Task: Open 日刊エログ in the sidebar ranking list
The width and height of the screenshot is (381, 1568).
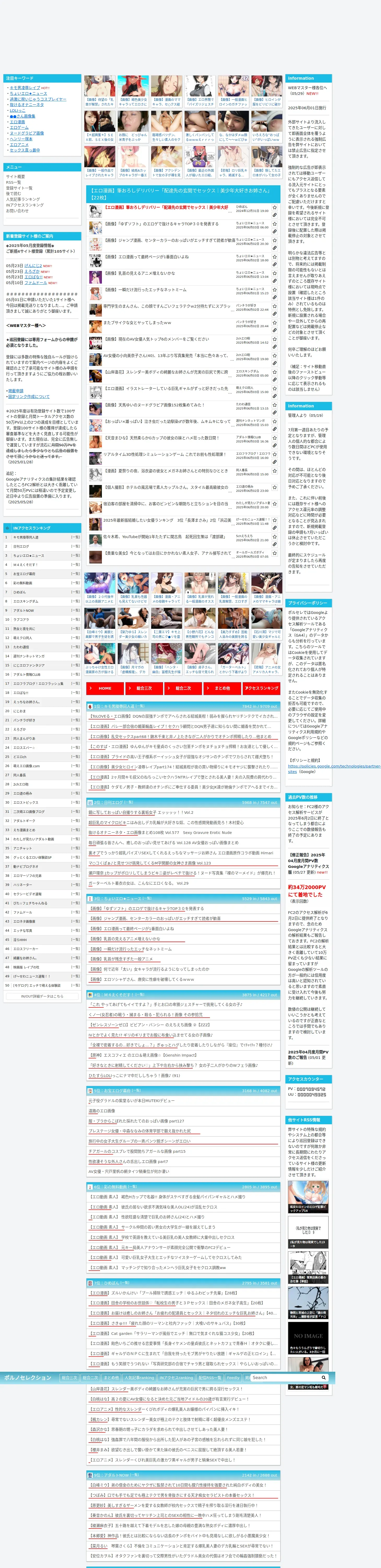Action: 21,547
